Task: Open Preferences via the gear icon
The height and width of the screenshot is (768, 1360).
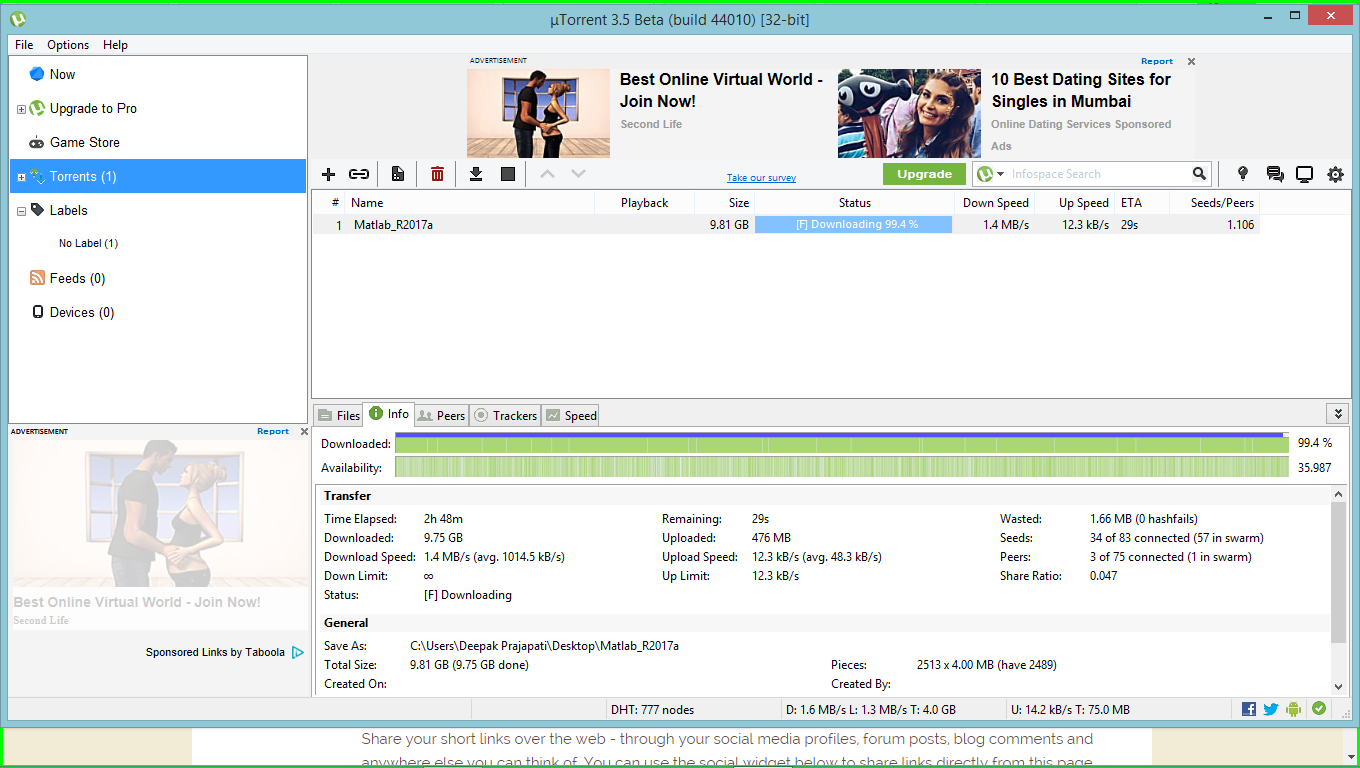Action: [1335, 174]
